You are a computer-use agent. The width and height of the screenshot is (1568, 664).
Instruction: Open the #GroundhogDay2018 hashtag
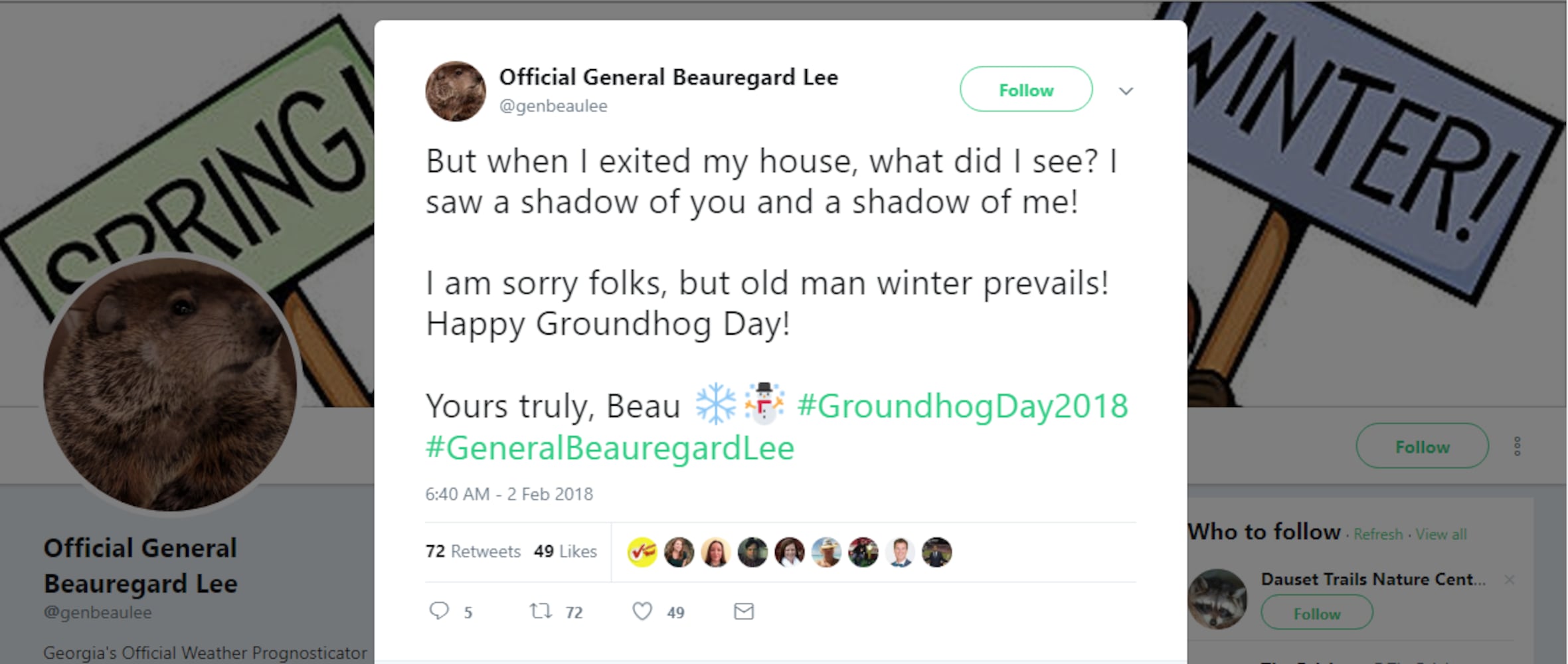[x=962, y=406]
